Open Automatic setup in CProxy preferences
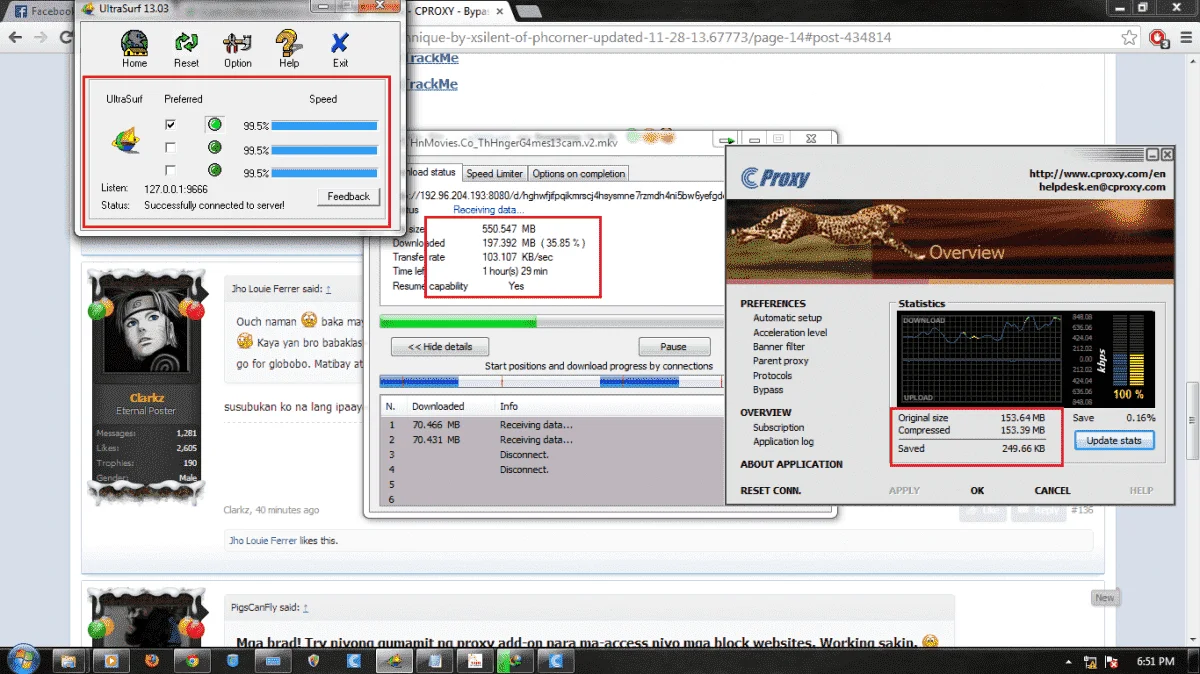 pyautogui.click(x=787, y=318)
